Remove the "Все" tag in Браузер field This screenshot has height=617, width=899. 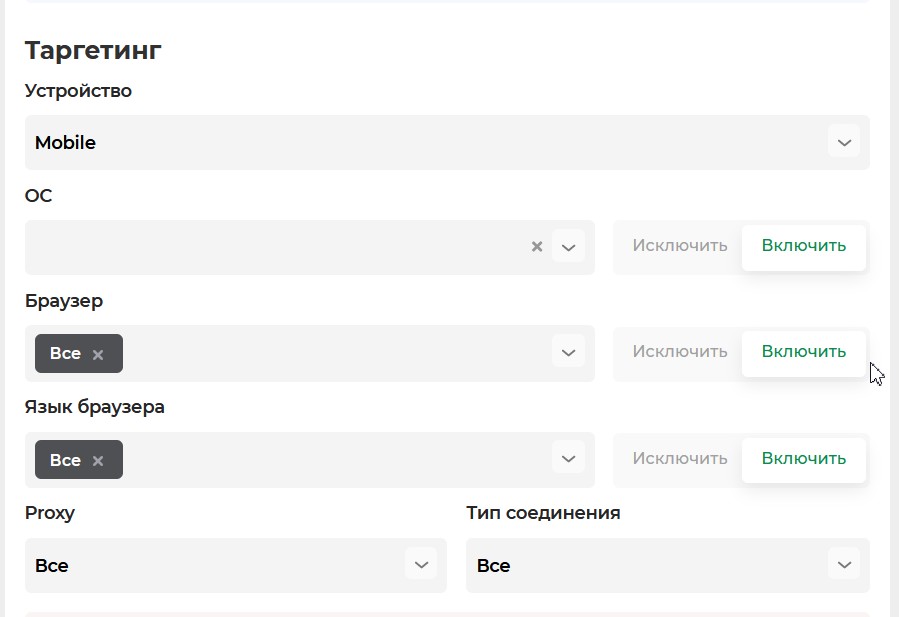pos(98,354)
